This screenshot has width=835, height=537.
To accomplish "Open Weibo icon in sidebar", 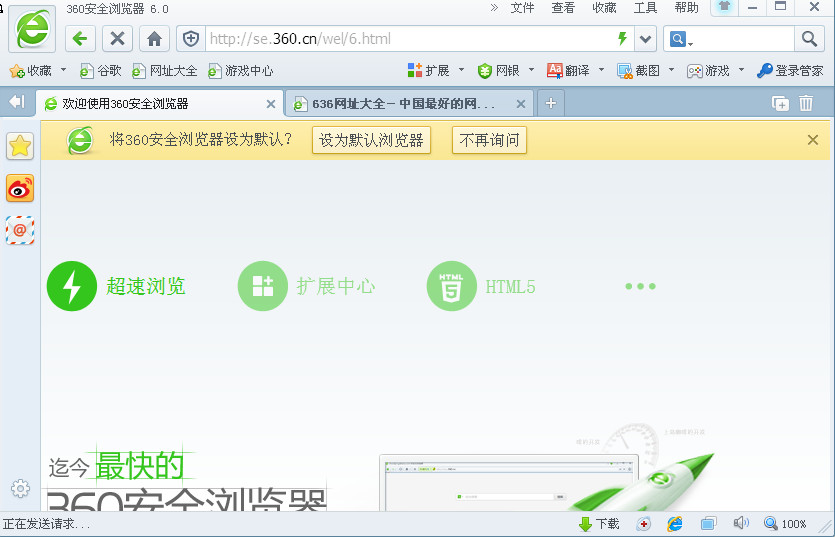I will (x=20, y=188).
